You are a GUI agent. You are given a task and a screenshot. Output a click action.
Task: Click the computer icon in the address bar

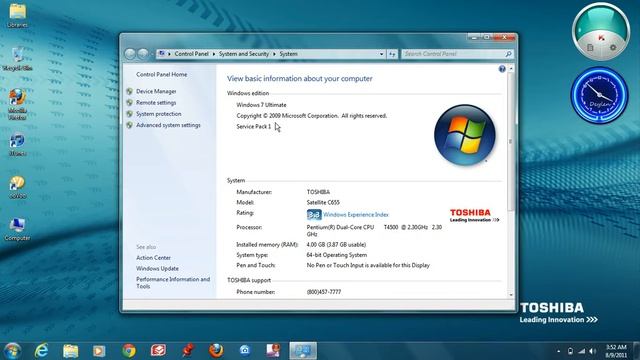(x=162, y=54)
